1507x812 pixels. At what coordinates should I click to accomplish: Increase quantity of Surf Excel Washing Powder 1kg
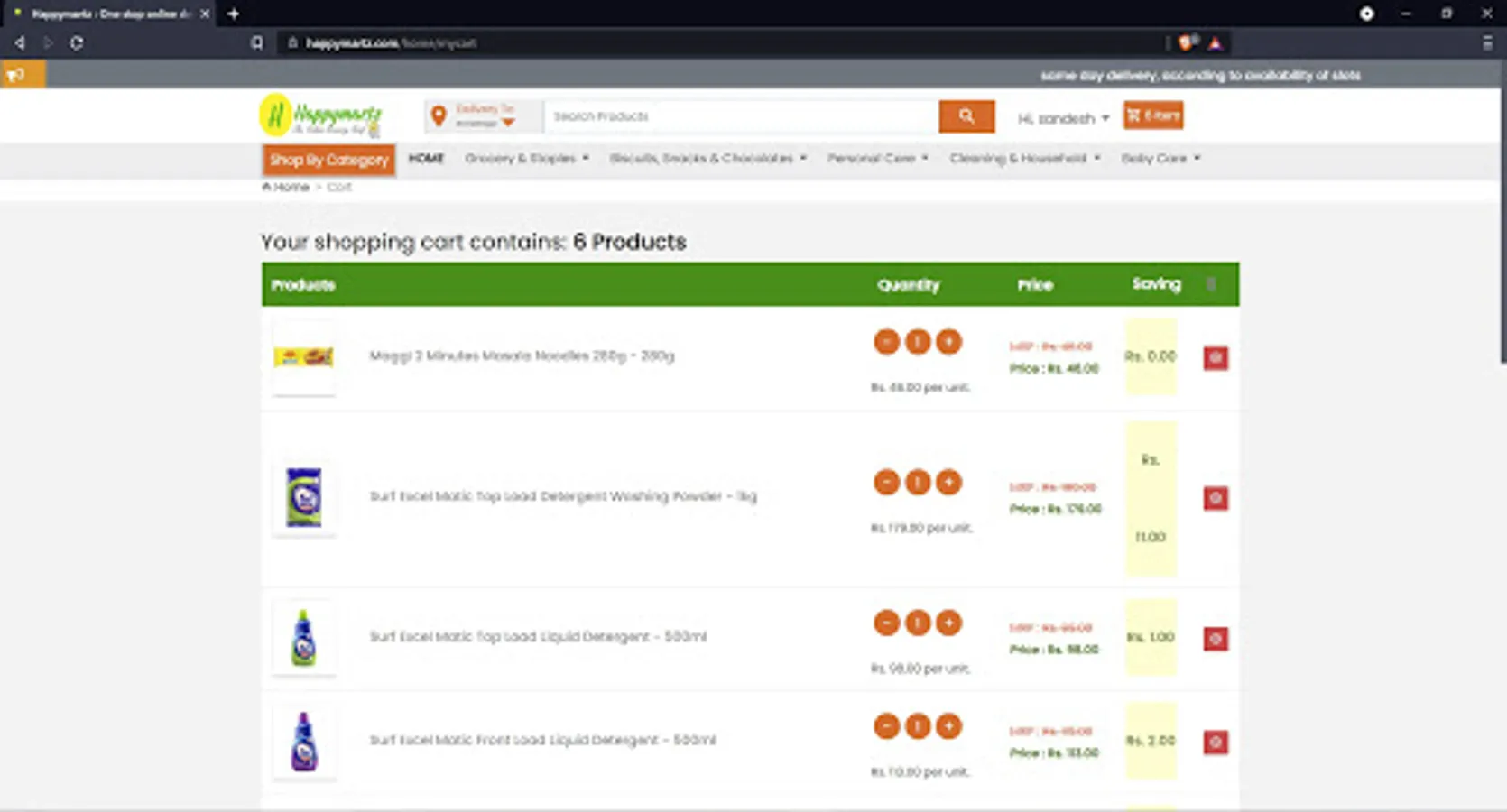948,483
